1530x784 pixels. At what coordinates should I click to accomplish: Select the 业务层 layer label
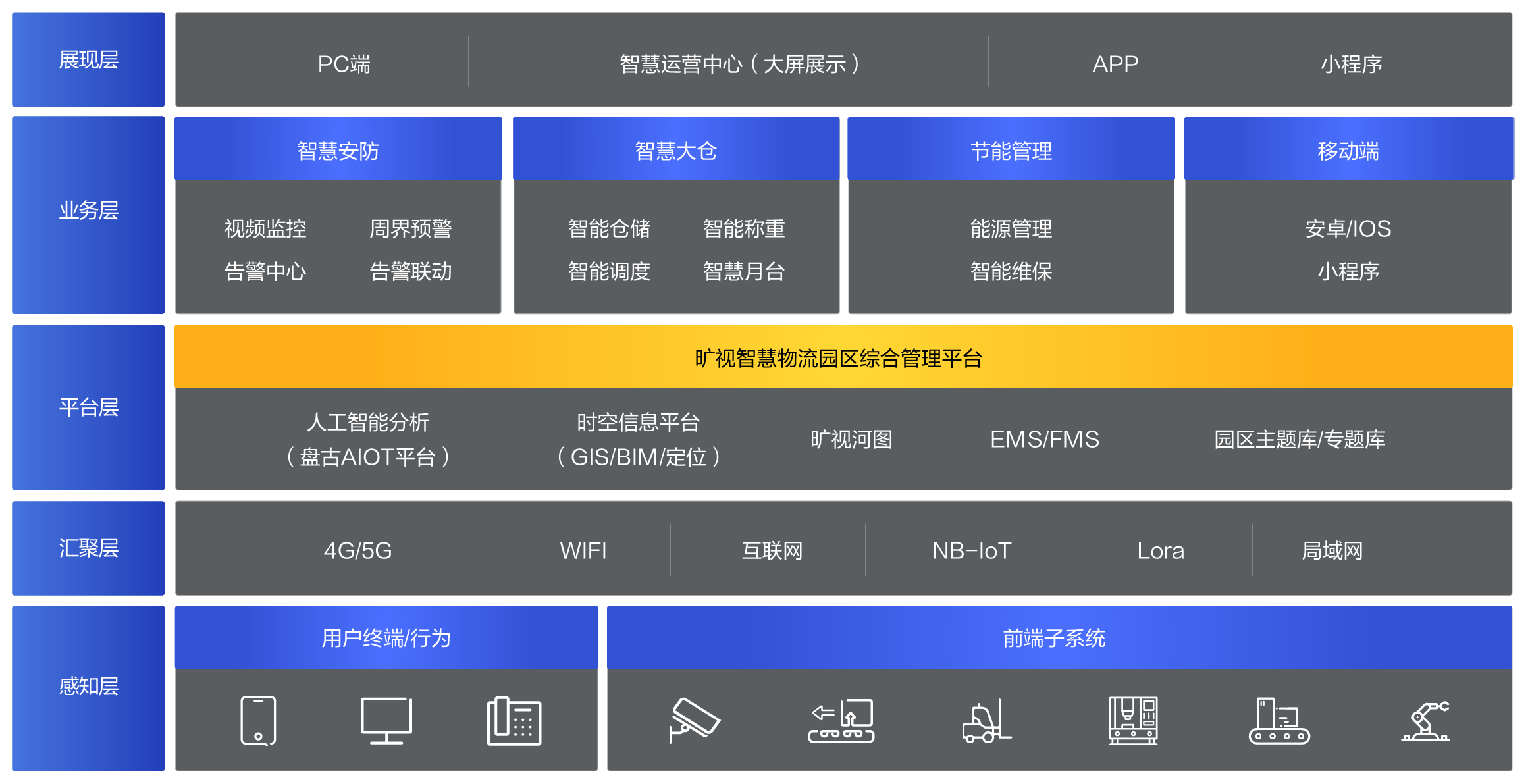(x=88, y=215)
